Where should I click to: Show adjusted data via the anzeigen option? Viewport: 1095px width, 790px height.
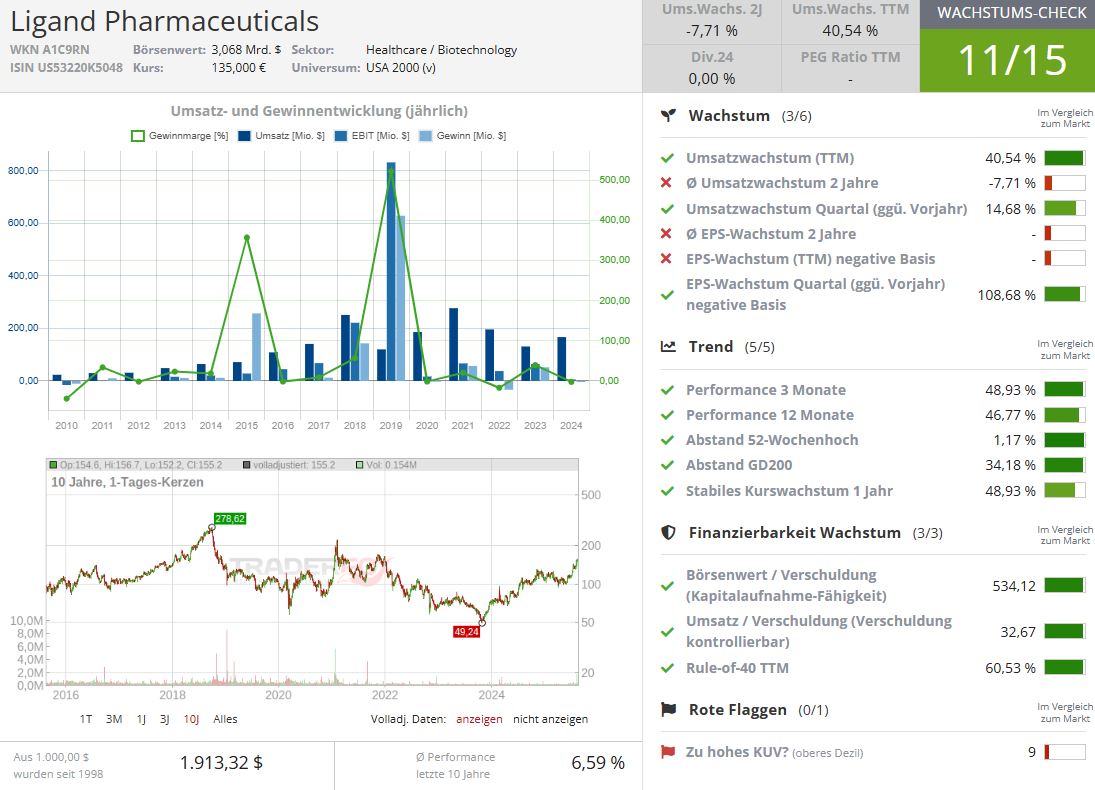pyautogui.click(x=479, y=719)
